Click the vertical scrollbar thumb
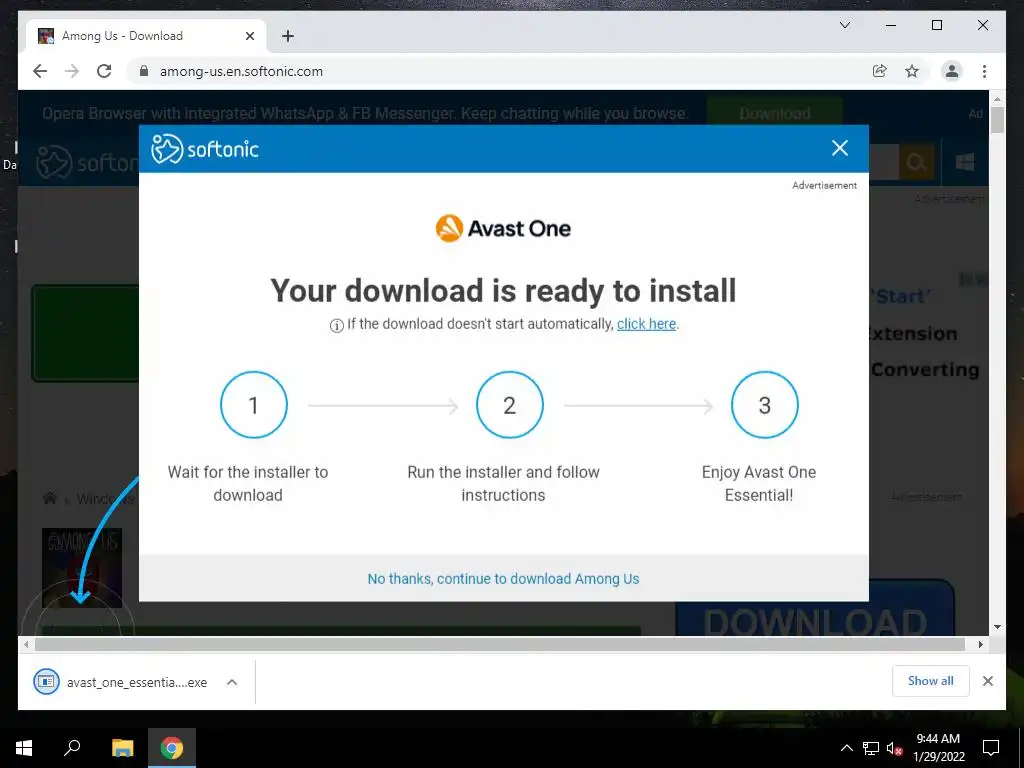This screenshot has height=768, width=1024. (997, 120)
